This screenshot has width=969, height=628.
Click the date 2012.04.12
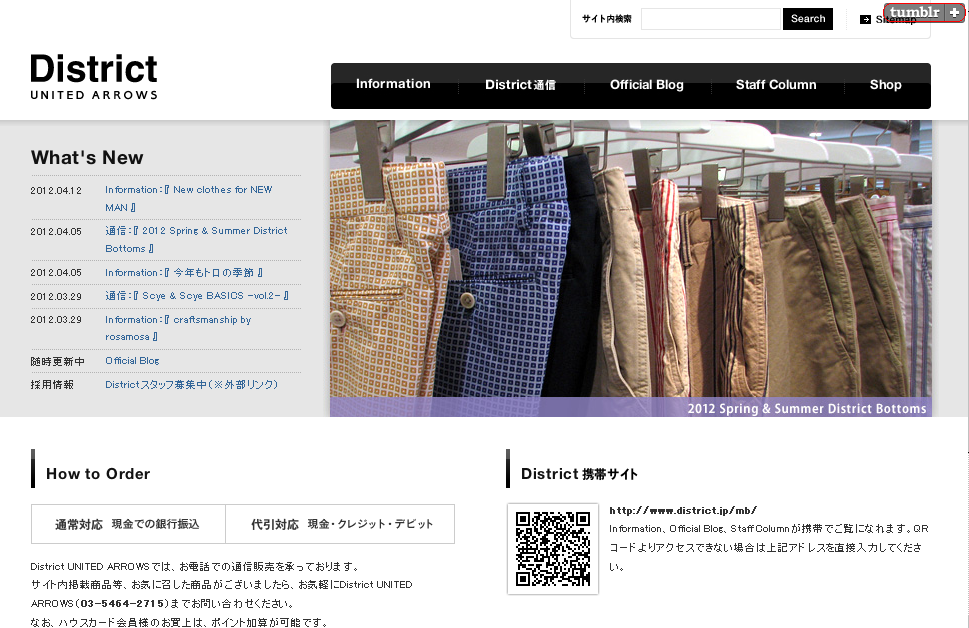click(x=56, y=190)
